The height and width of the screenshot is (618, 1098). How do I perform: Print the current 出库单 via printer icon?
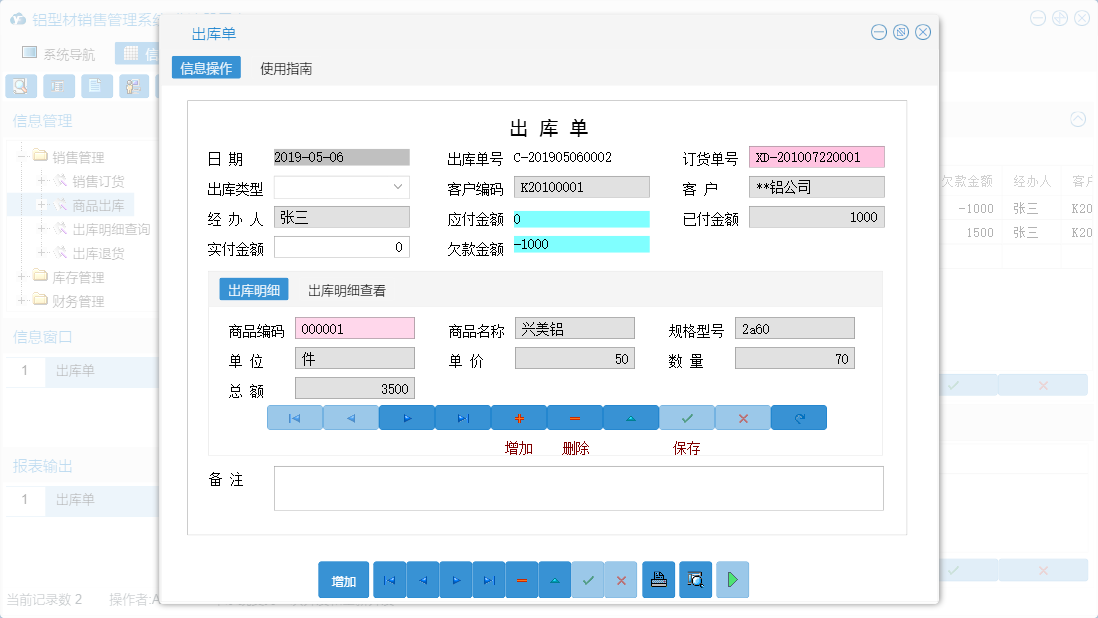pos(658,579)
